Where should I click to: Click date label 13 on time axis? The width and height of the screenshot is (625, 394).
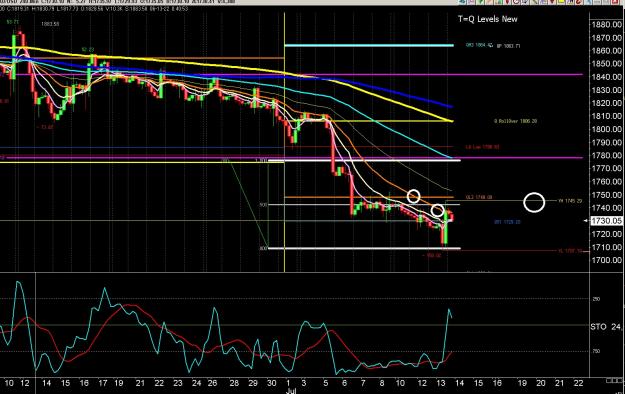tap(440, 383)
